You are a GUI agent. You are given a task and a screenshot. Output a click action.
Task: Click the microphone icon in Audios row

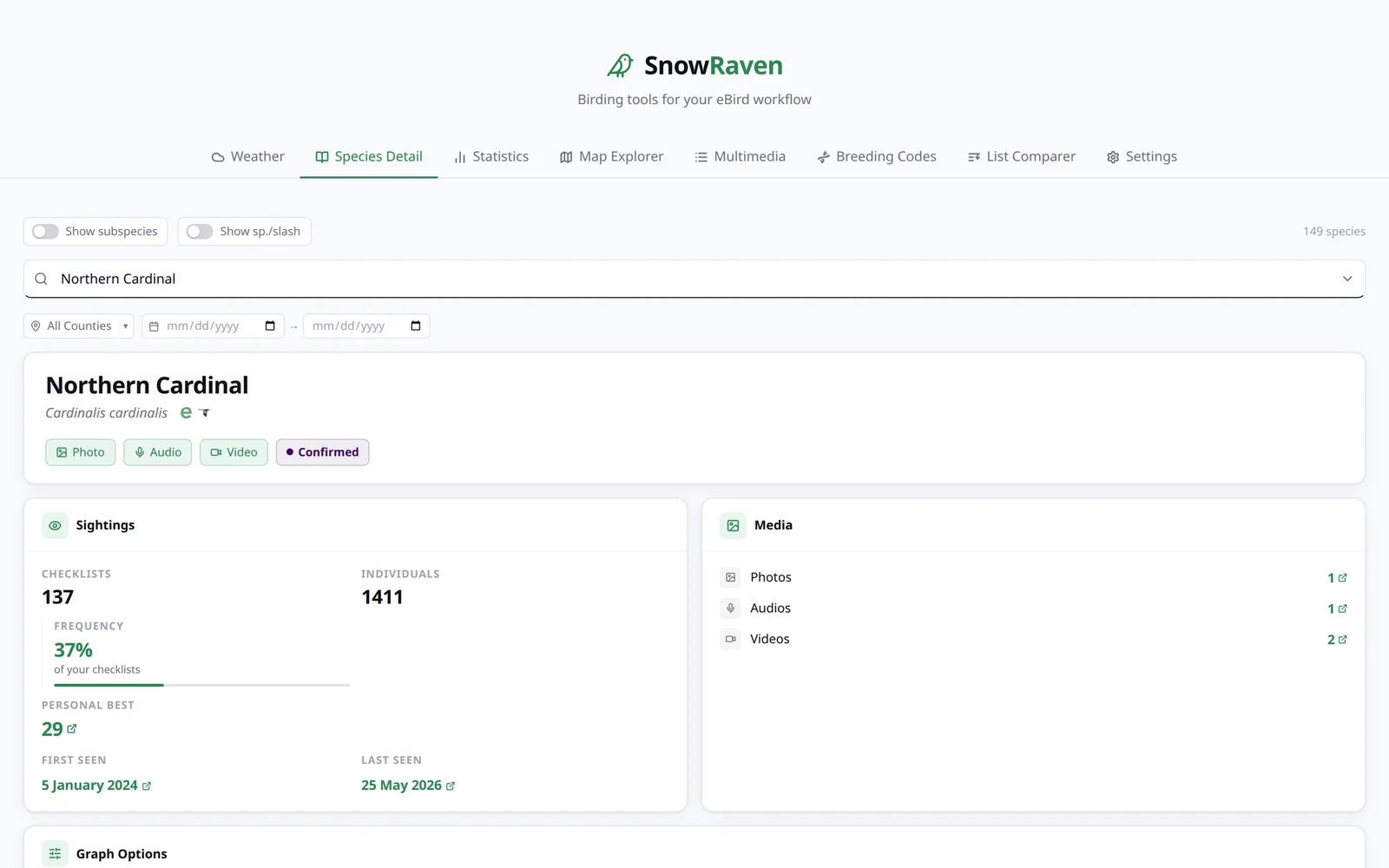coord(731,608)
